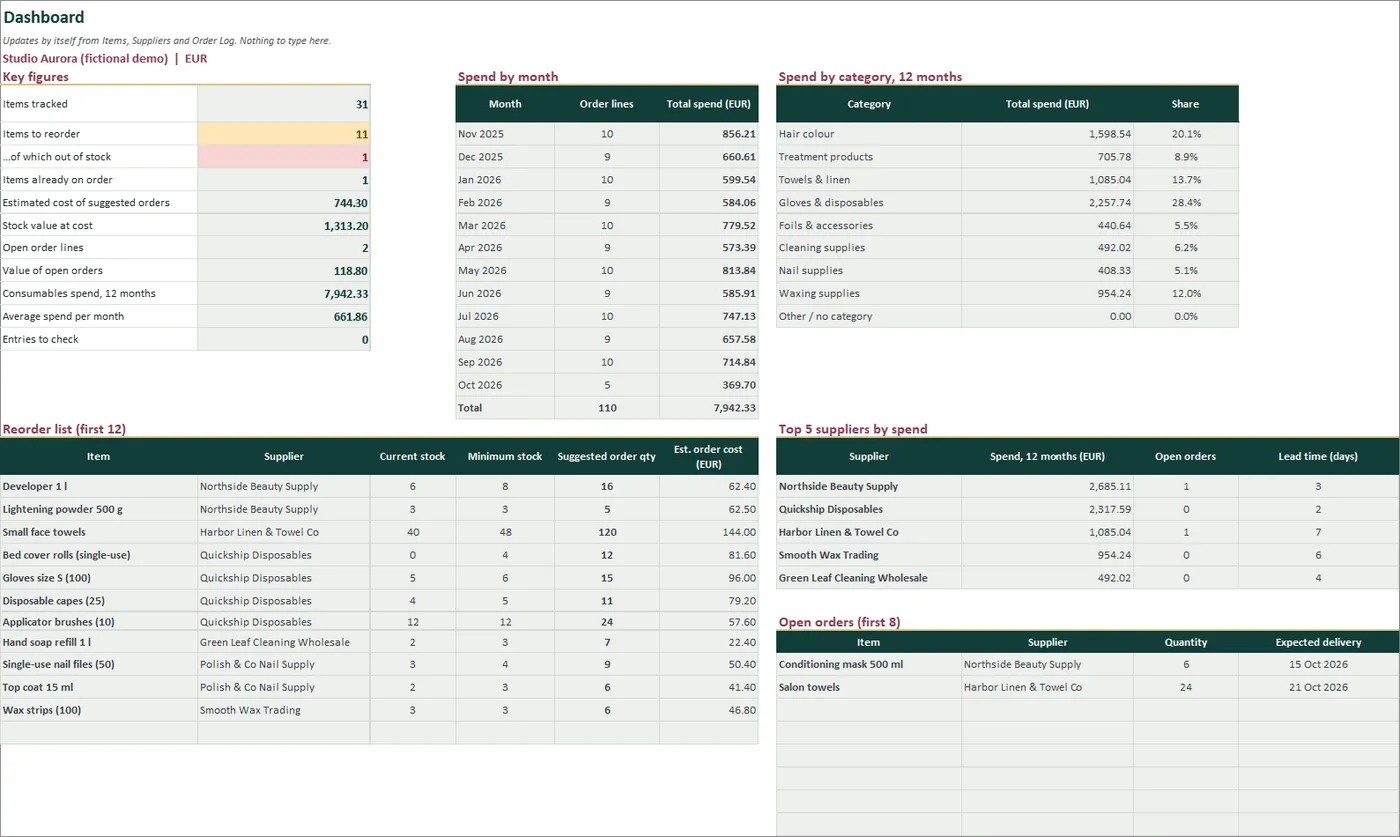The image size is (1400, 837).
Task: Select Smooth Wax Trading in Top 5 suppliers
Action: (x=869, y=556)
